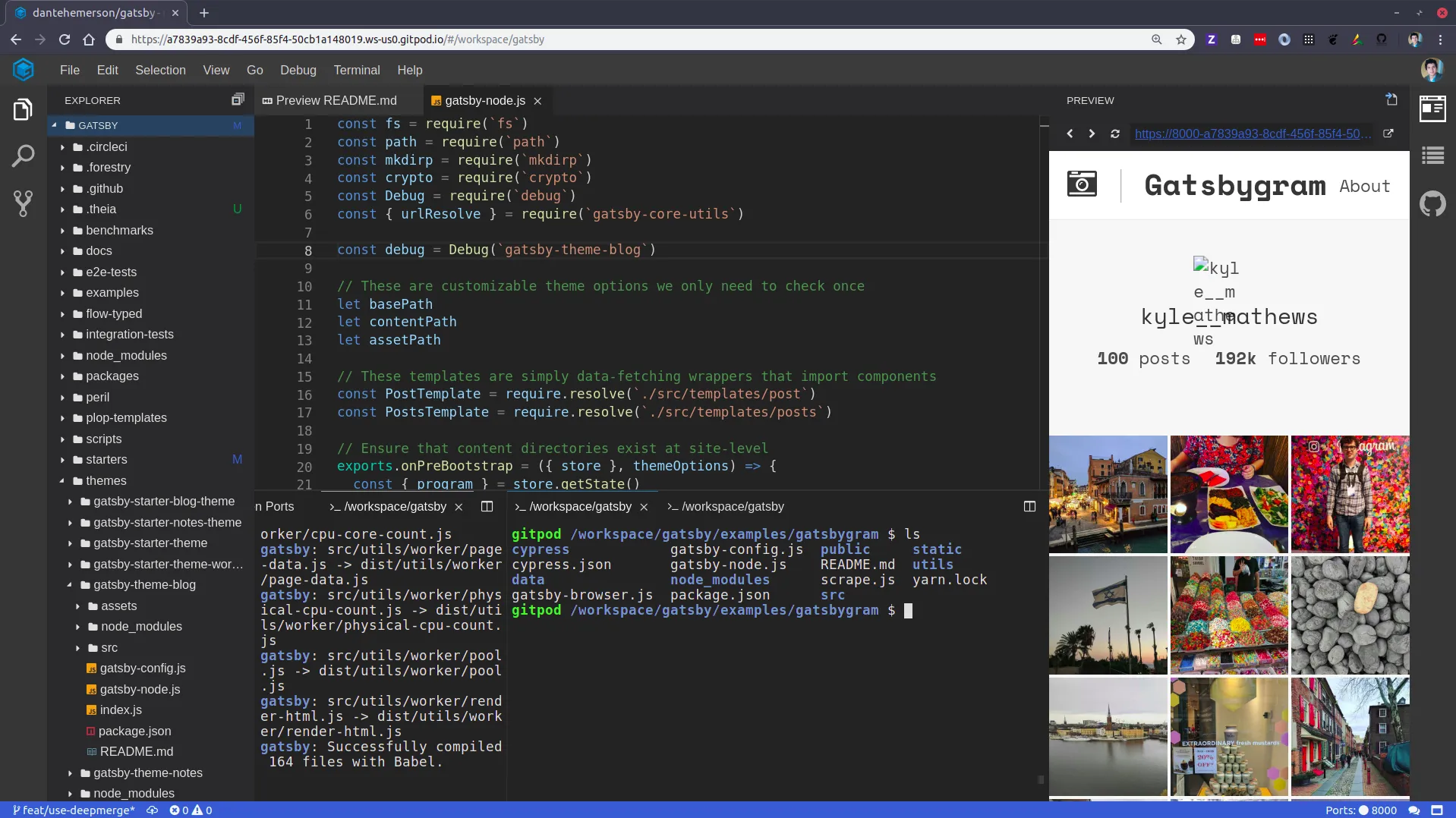Open the GitHub panel in right sidebar
1456x818 pixels.
click(x=1432, y=203)
